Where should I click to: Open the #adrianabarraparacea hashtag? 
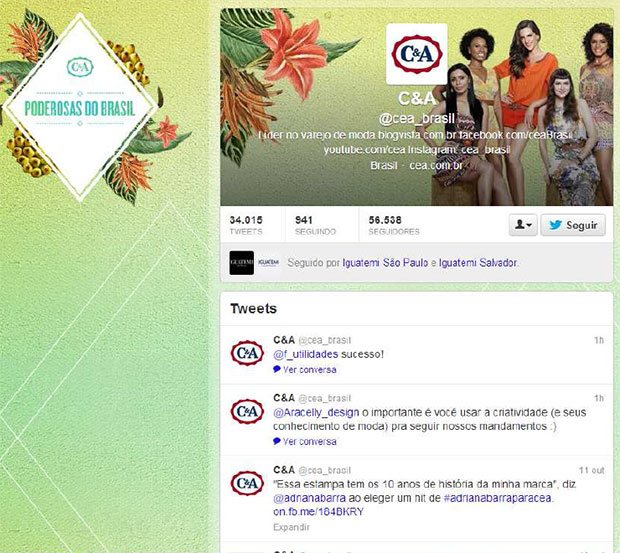coord(498,498)
